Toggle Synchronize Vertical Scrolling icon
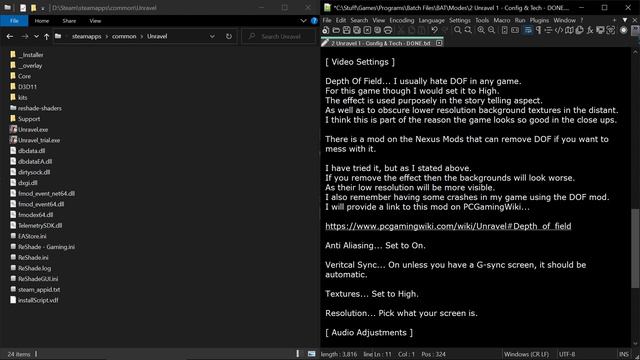This screenshot has height=360, width=640. pos(504,30)
